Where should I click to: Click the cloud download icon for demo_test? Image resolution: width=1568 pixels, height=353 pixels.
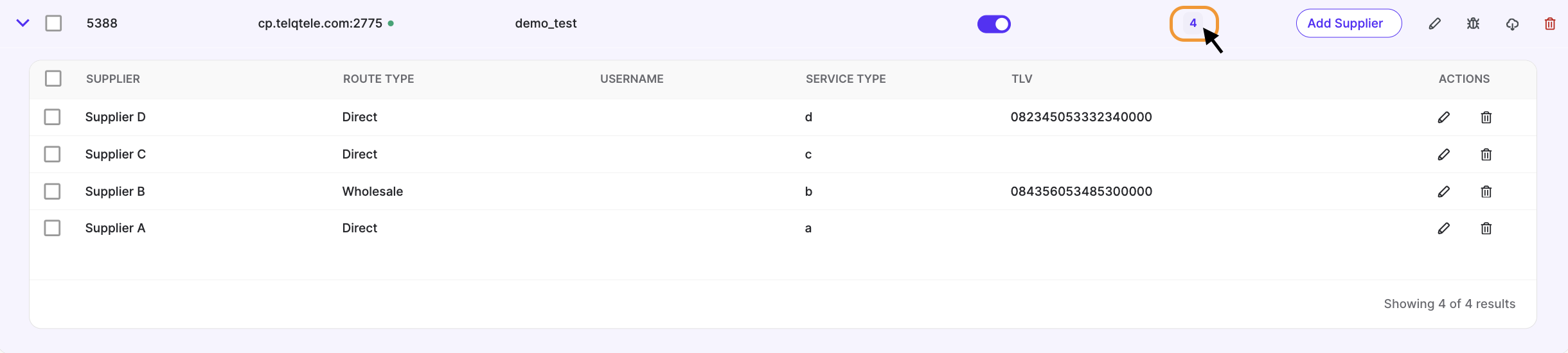click(1512, 24)
